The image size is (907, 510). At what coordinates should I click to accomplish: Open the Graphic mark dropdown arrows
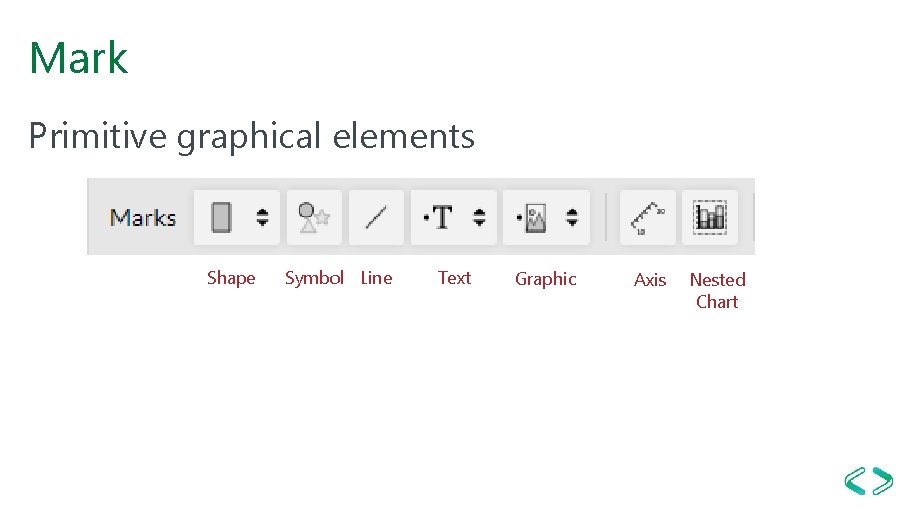tap(572, 217)
